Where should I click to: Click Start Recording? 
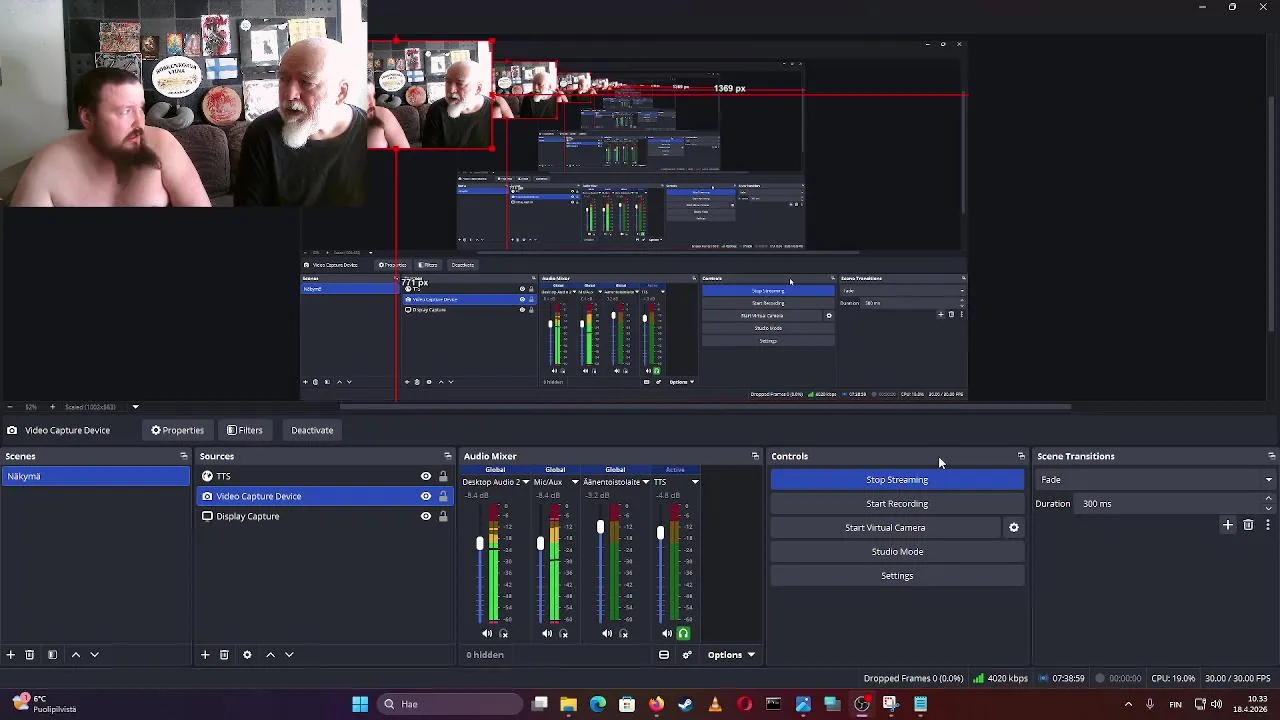coord(897,504)
